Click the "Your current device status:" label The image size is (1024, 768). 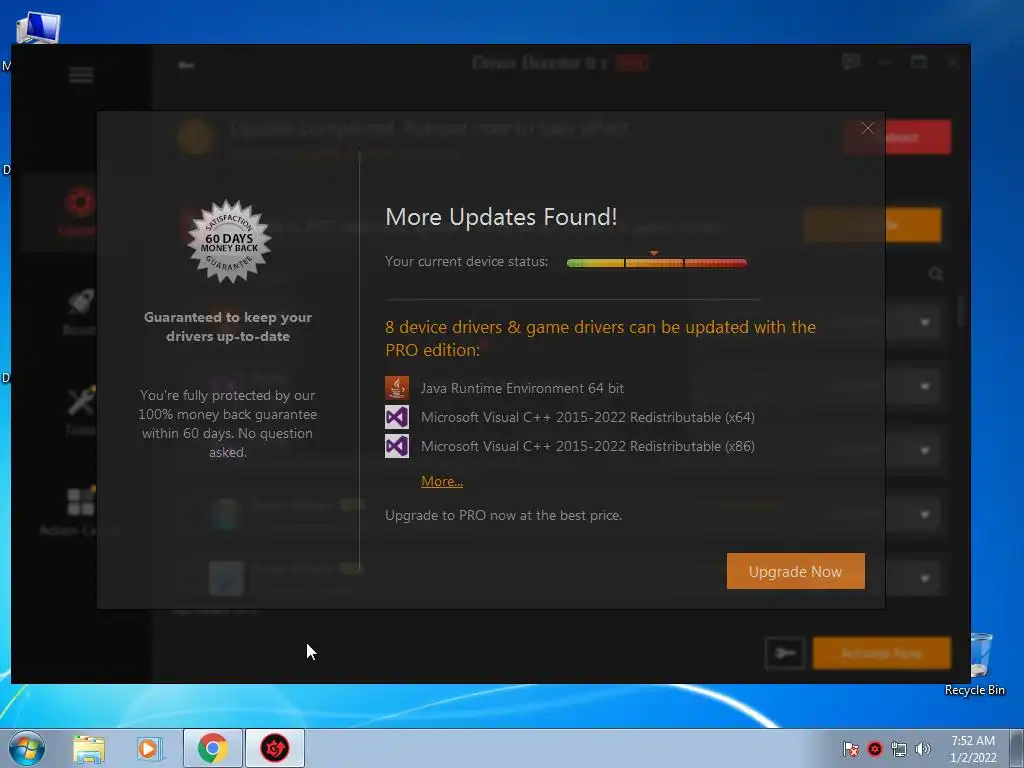(466, 261)
